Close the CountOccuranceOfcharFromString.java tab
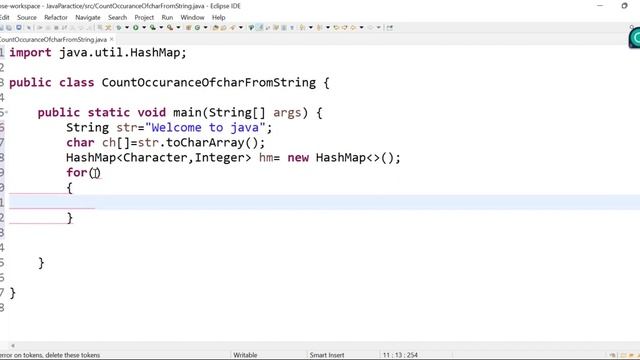This screenshot has width=640, height=360. point(111,39)
